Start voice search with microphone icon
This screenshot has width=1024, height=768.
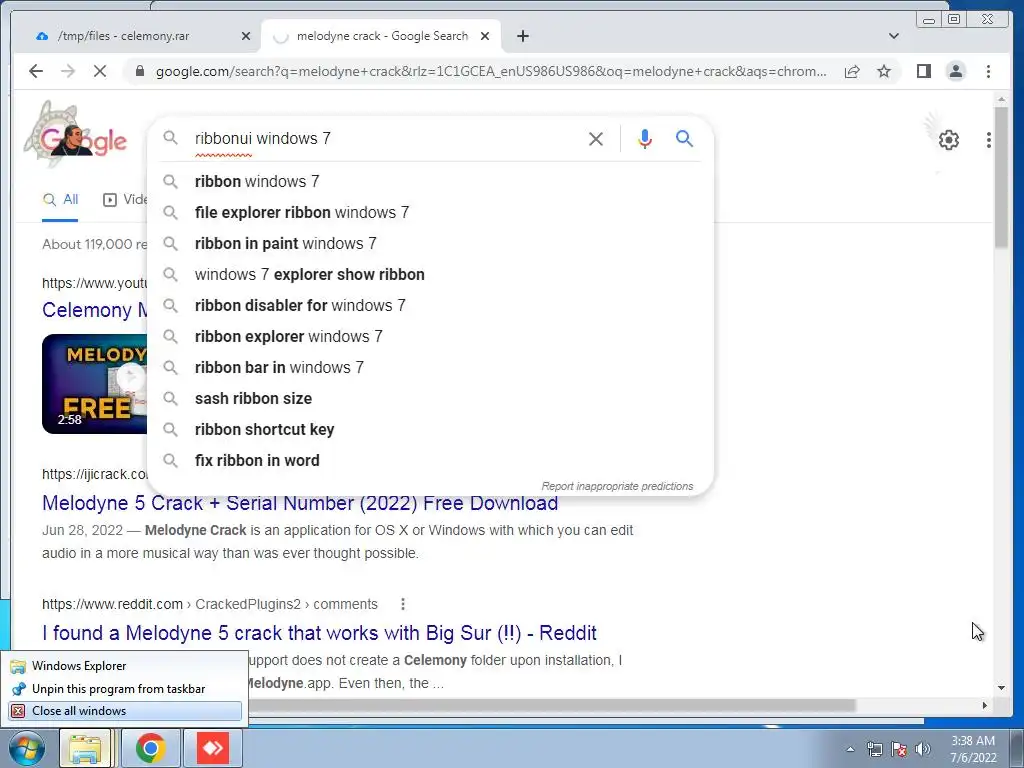[x=645, y=138]
